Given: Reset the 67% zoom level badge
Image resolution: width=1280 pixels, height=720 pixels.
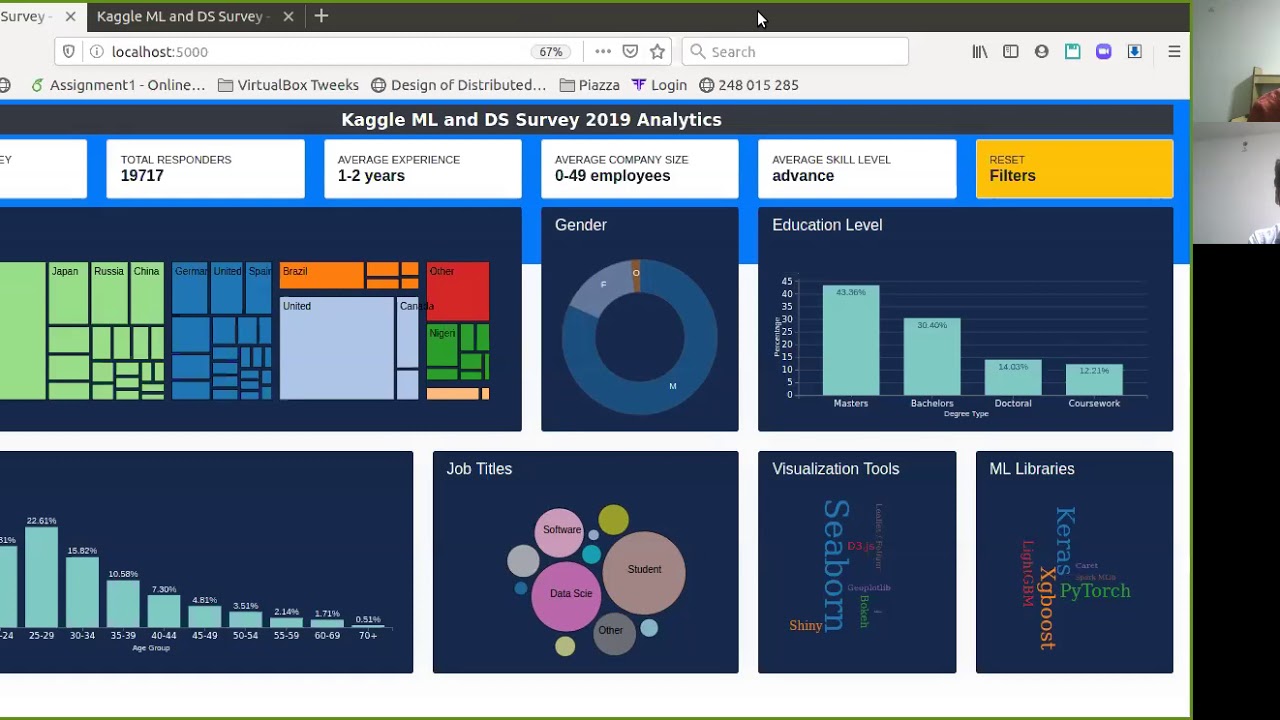Looking at the screenshot, I should pyautogui.click(x=551, y=52).
